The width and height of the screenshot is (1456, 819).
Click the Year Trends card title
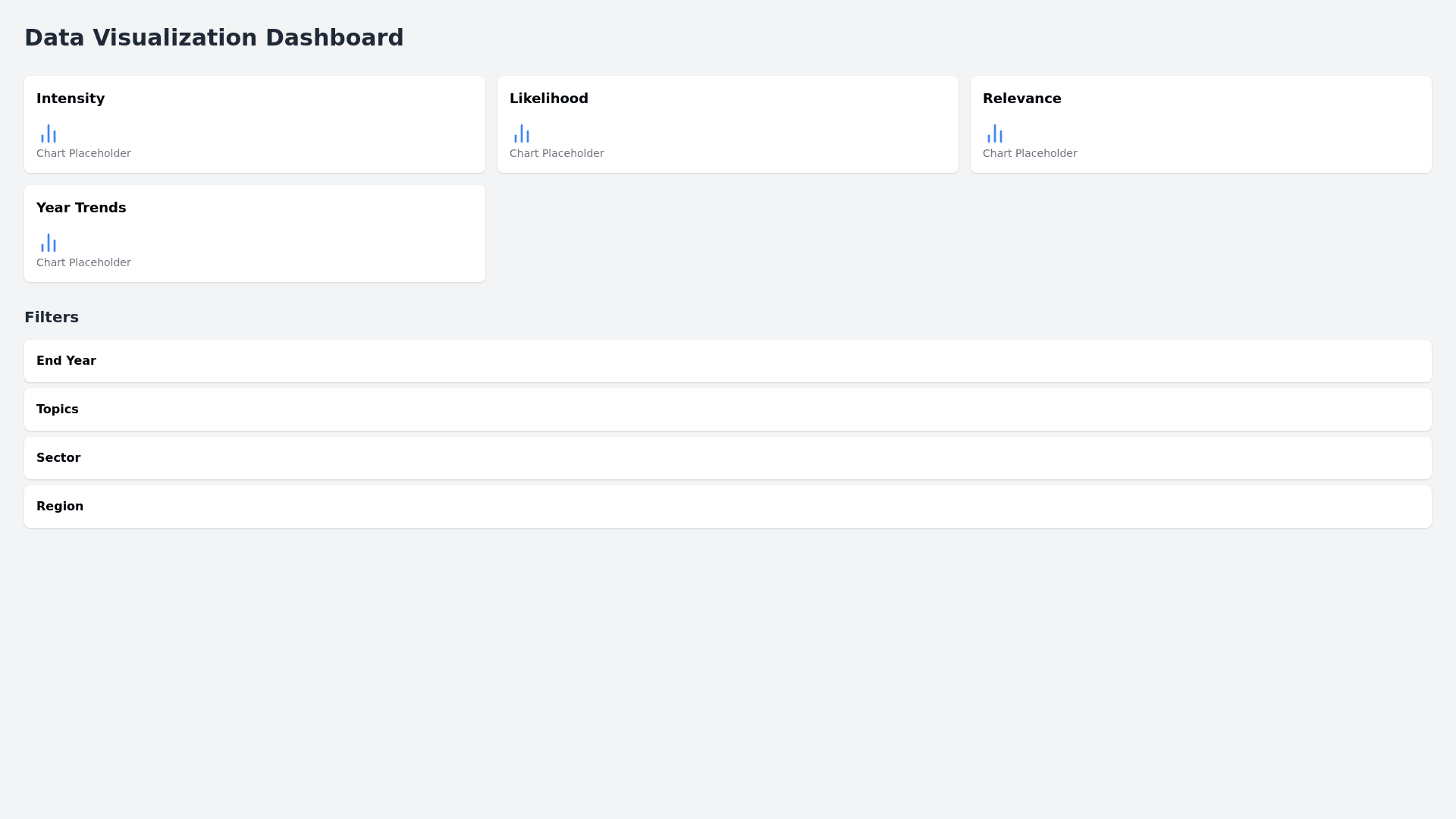pyautogui.click(x=81, y=208)
